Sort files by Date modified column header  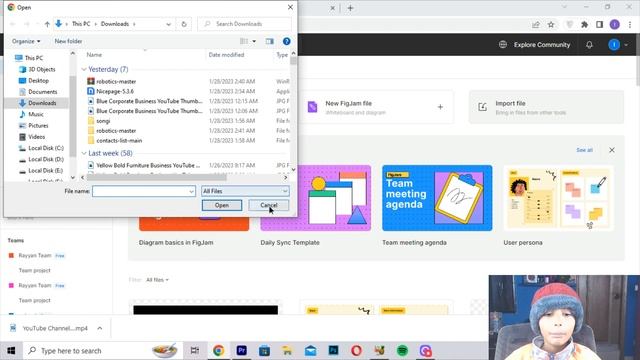point(226,55)
